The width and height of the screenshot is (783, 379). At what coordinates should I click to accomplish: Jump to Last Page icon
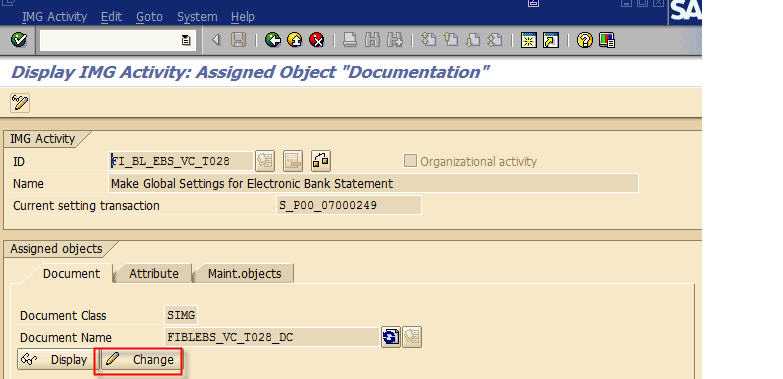494,40
